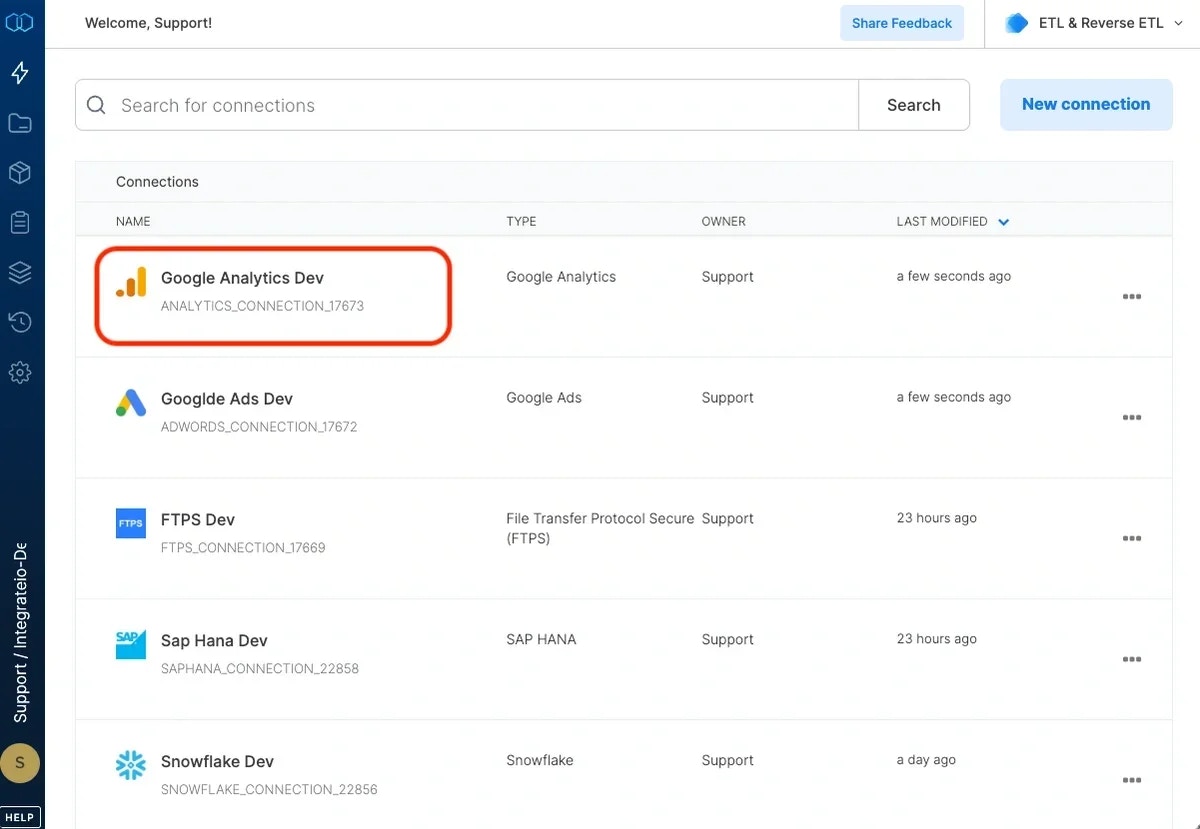Open the ETL & Reverse ETL dropdown
The height and width of the screenshot is (829, 1200).
(x=1092, y=22)
